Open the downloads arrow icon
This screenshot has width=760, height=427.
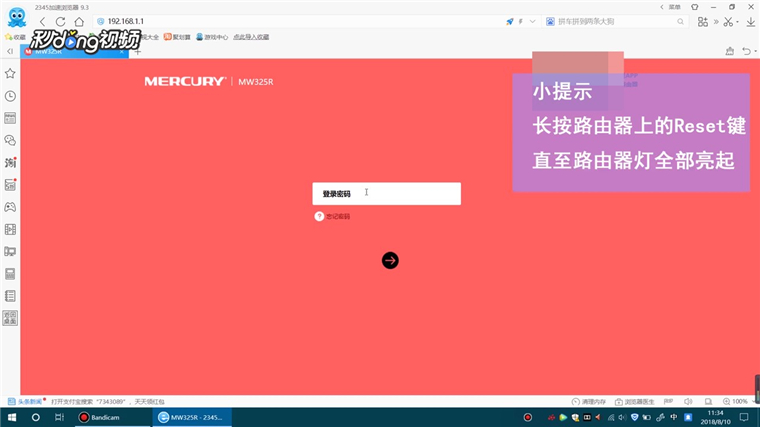point(750,21)
